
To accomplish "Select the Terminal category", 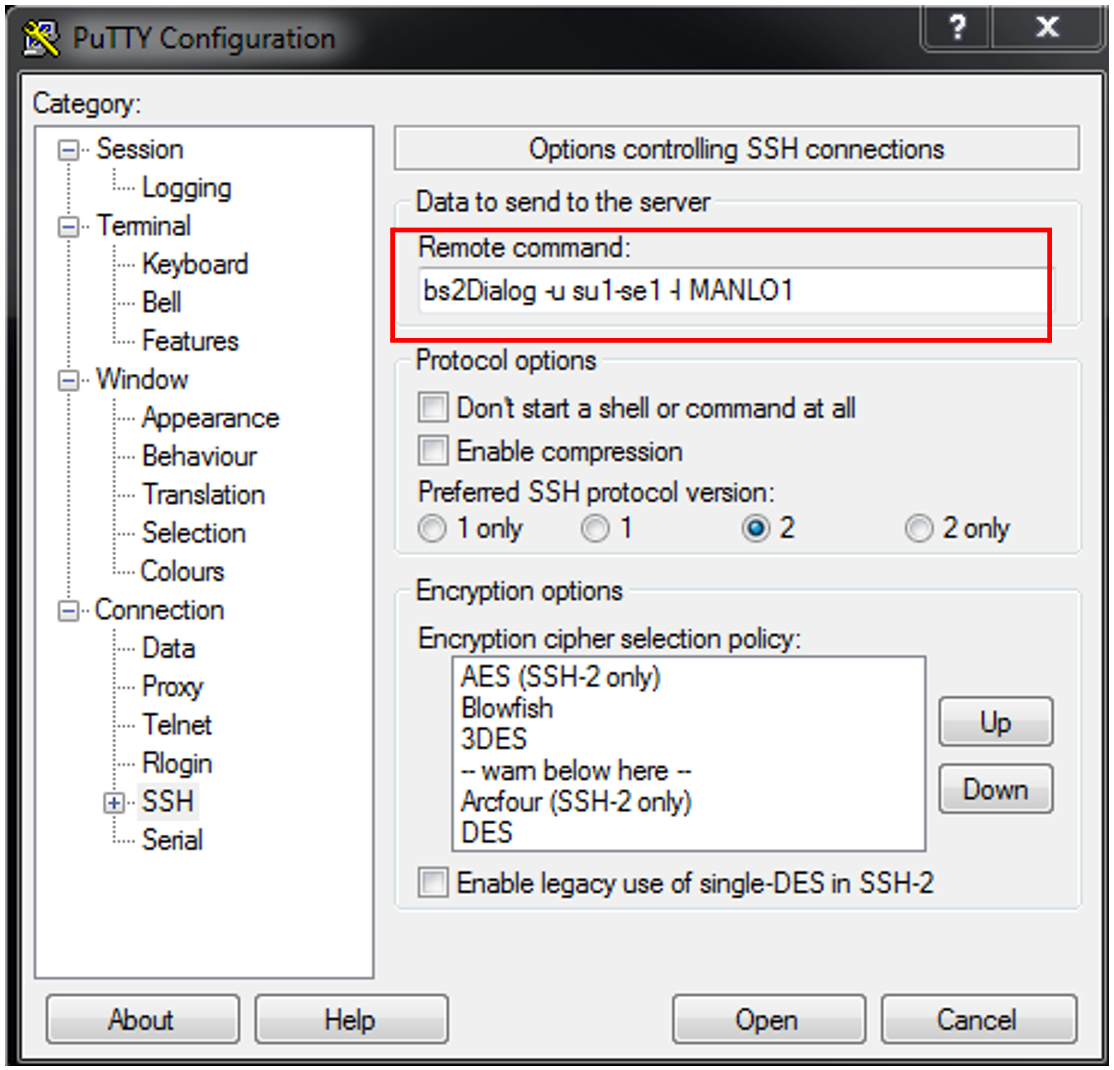I will [x=144, y=226].
